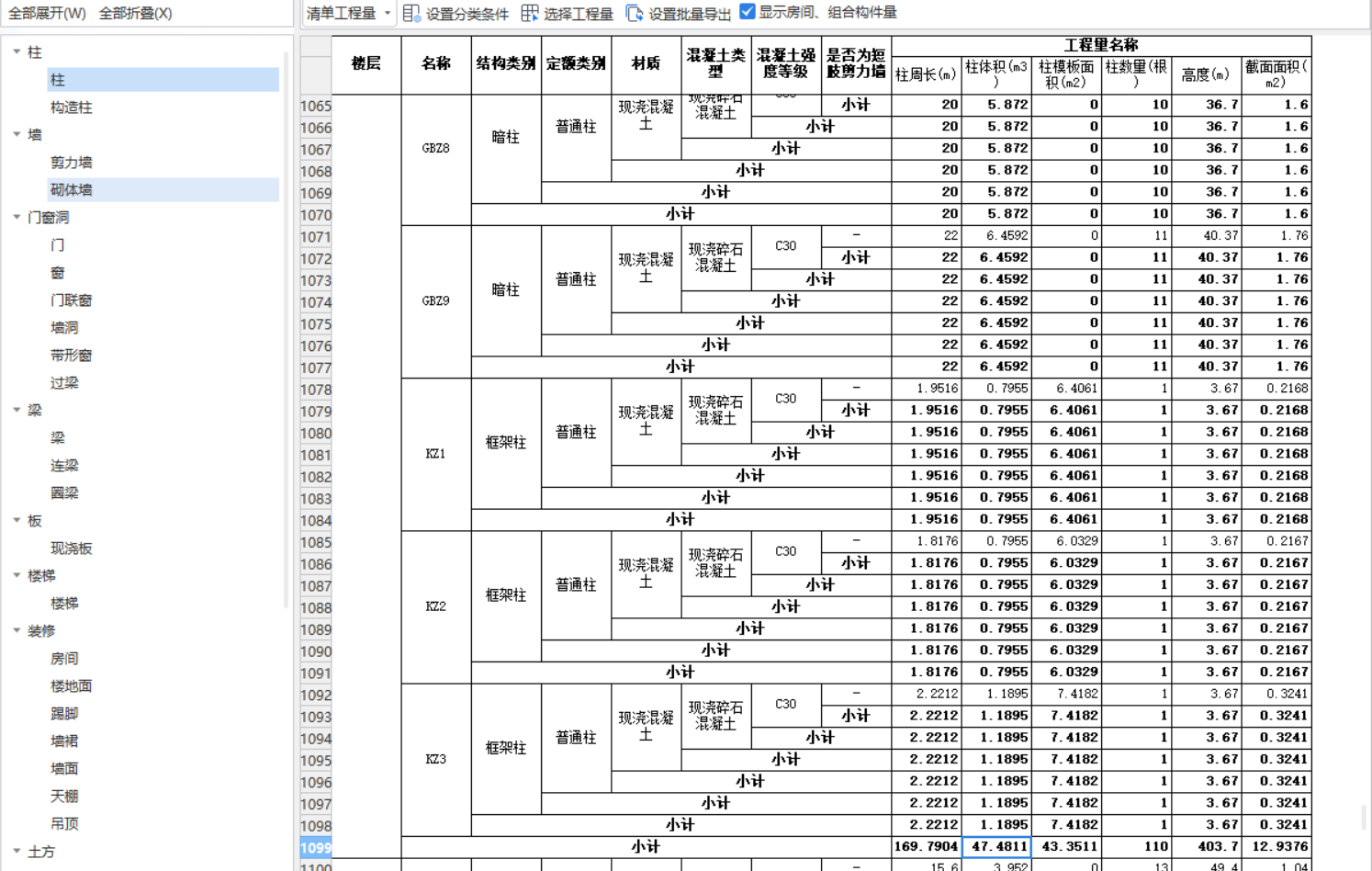Select 过梁 in the tree
This screenshot has width=1372, height=871.
click(64, 383)
